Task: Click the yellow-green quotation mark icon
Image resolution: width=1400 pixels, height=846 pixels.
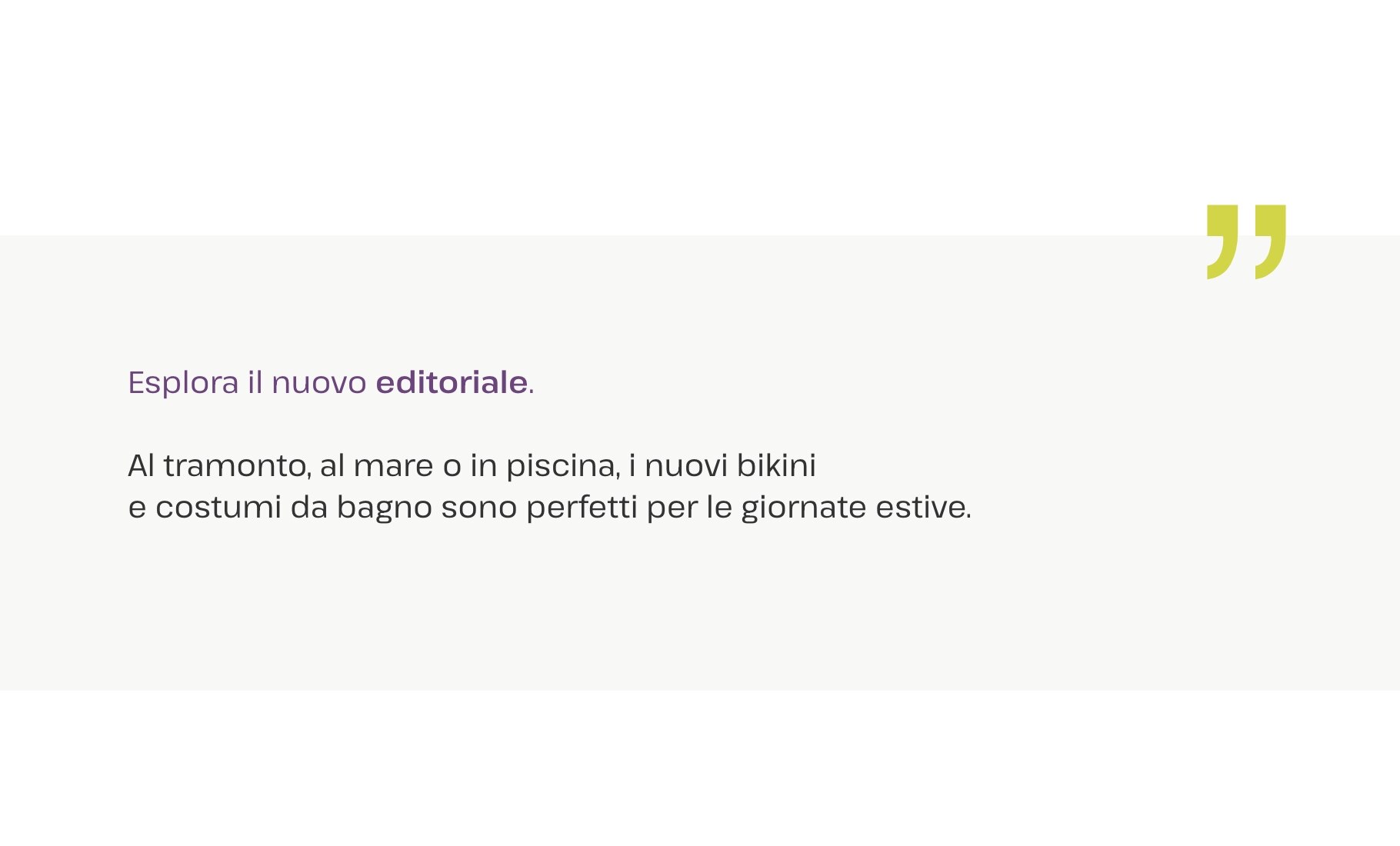Action: [1246, 241]
